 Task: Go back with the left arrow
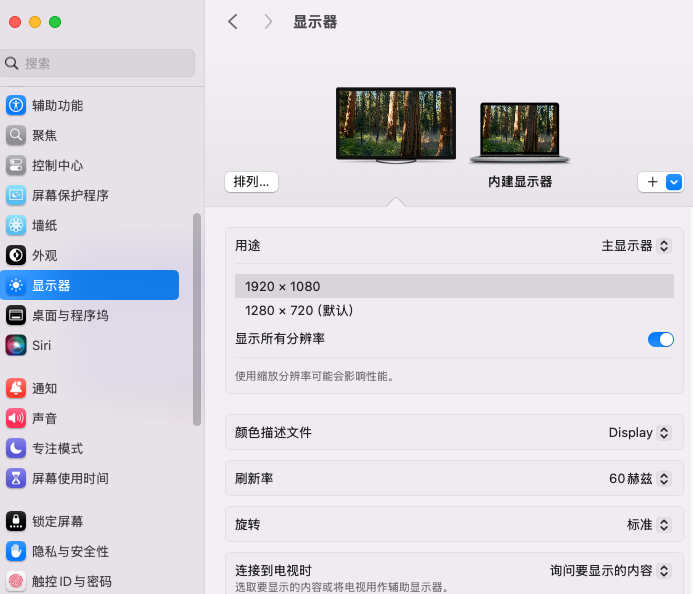(233, 21)
